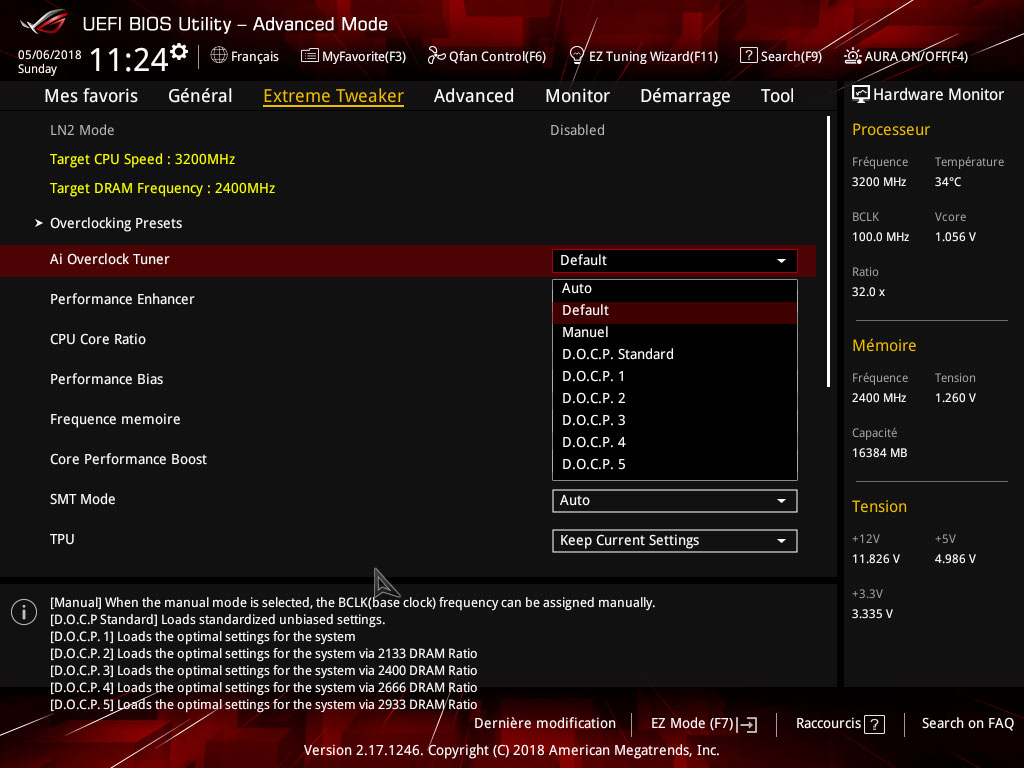
Task: Collapse the Ai Overclock Tuner dropdown
Action: (x=675, y=260)
